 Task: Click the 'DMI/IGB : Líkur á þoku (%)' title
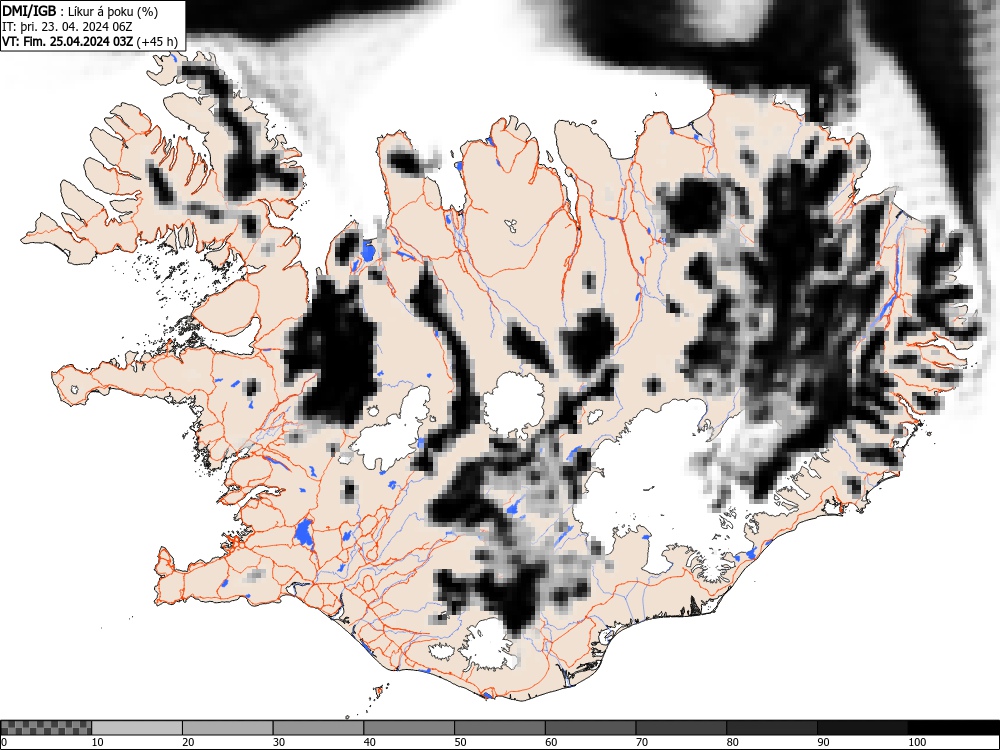click(80, 11)
